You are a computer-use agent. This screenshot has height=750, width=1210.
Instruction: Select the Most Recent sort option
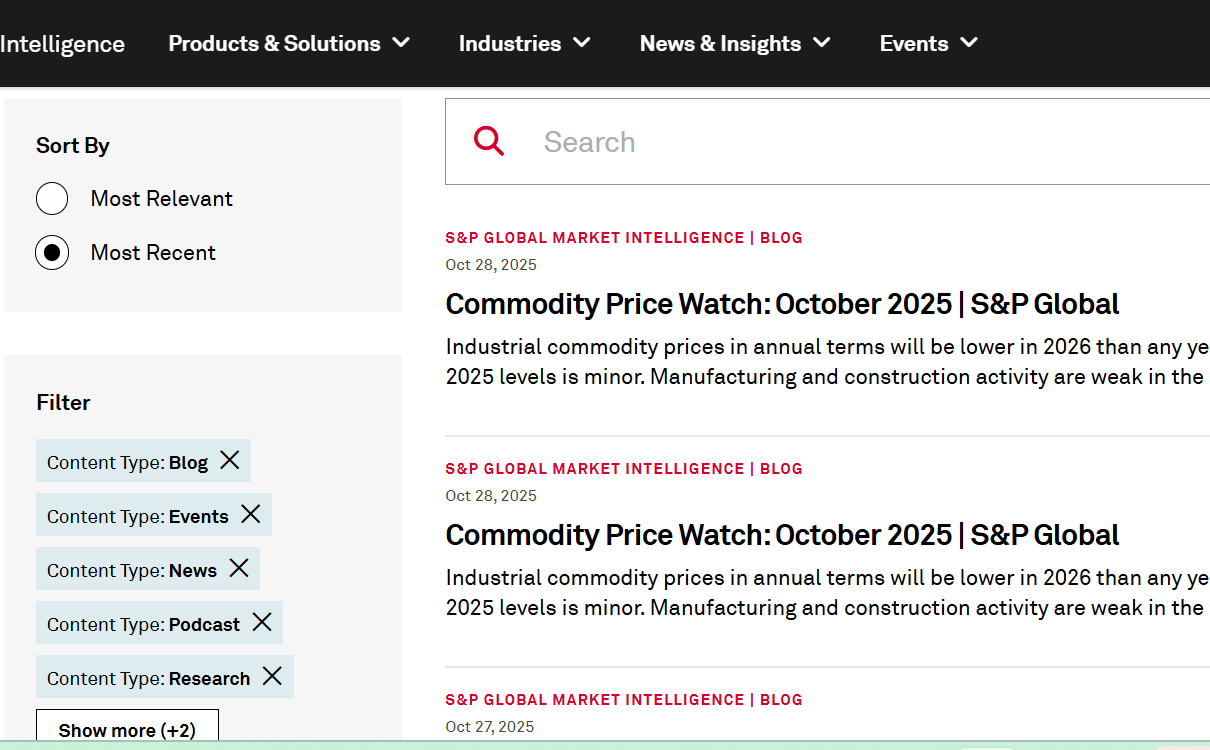coord(52,253)
